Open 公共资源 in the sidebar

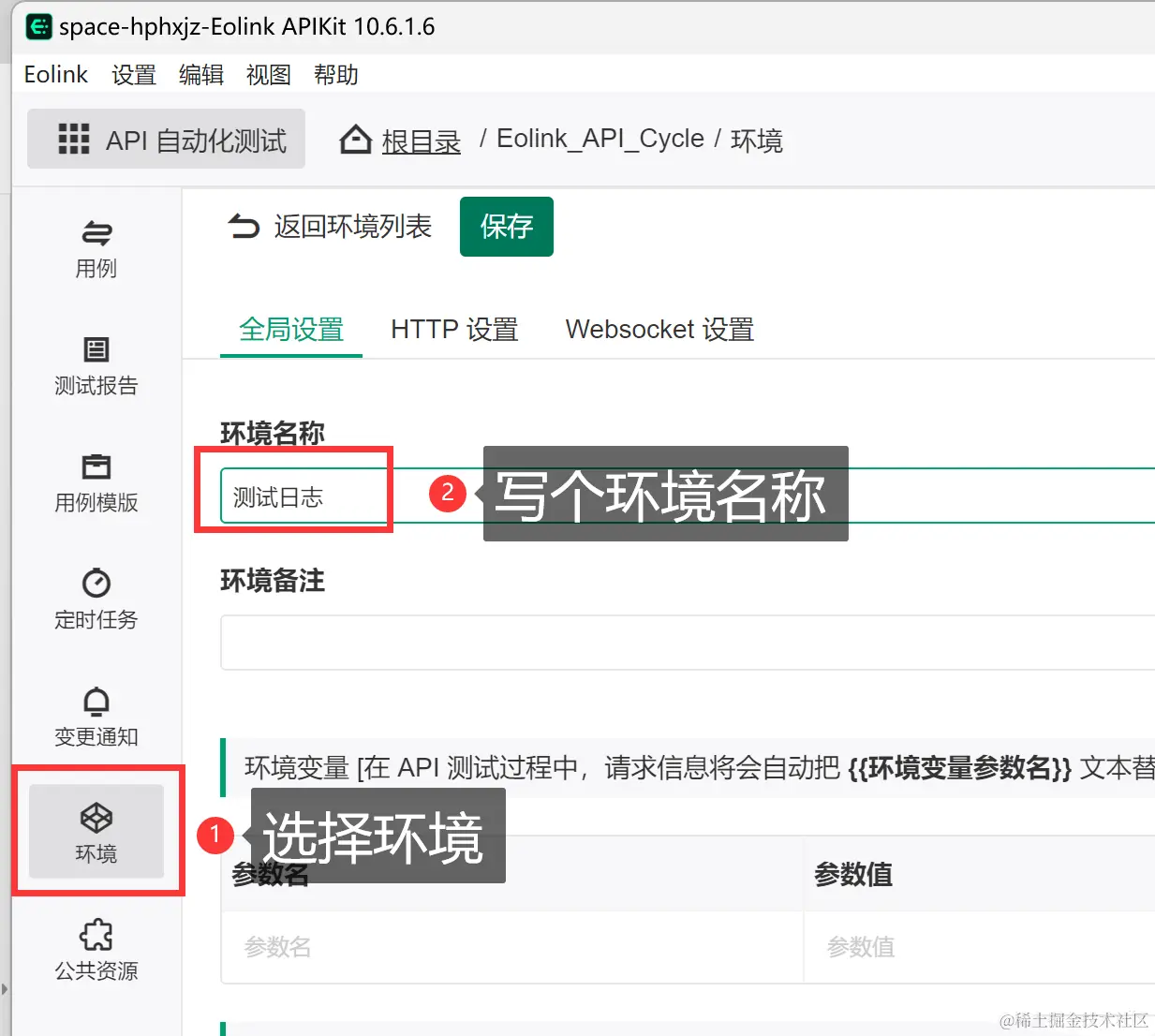[96, 951]
